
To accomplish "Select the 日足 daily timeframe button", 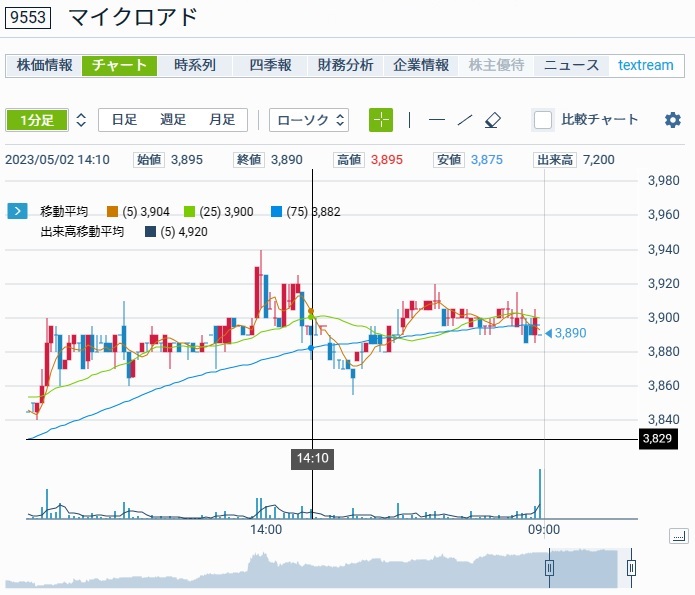I will tap(124, 120).
